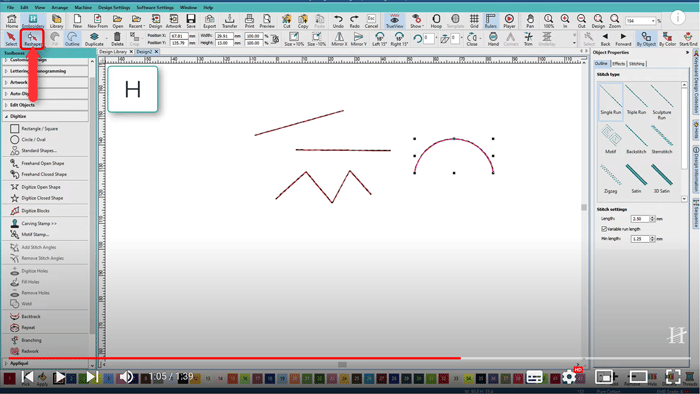
Task: Click the Duplicate icon
Action: 94,39
